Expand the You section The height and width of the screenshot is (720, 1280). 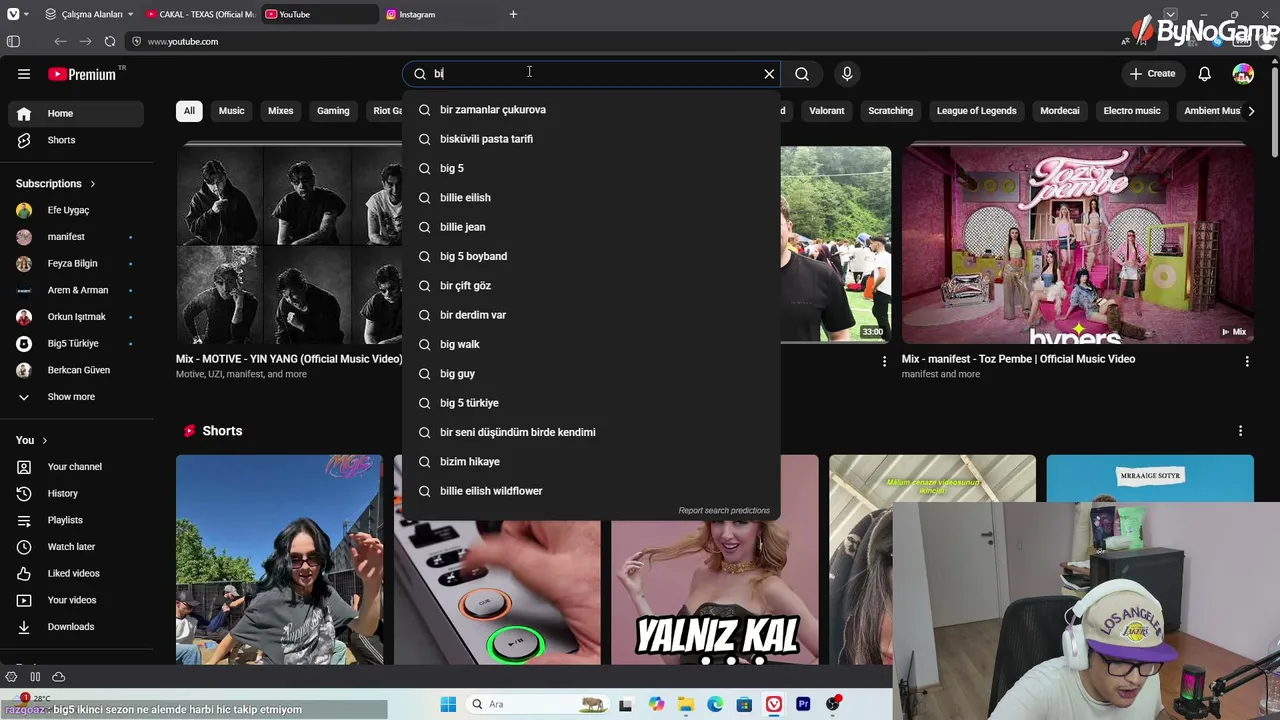(32, 440)
